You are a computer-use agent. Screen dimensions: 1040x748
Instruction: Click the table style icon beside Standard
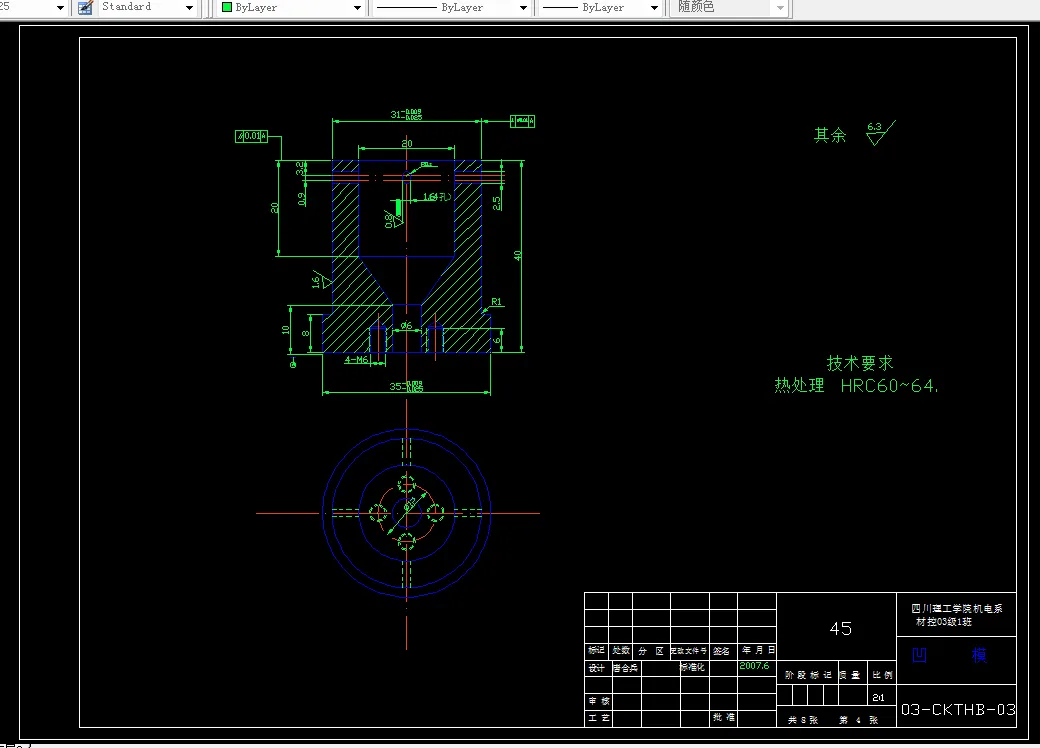tap(85, 8)
